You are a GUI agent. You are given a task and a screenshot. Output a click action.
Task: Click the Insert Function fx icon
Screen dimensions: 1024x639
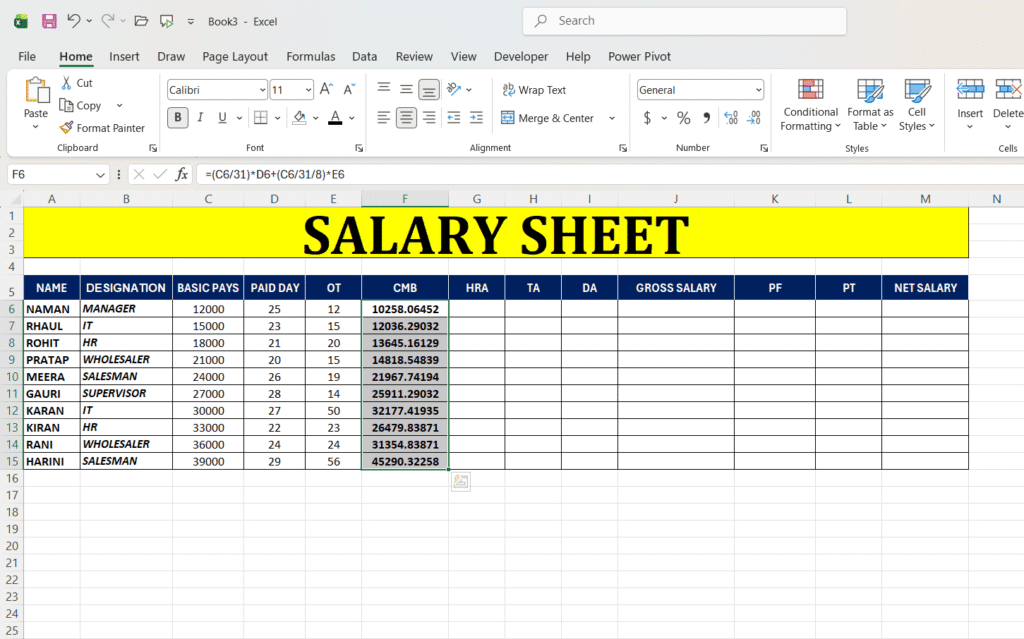pos(182,174)
